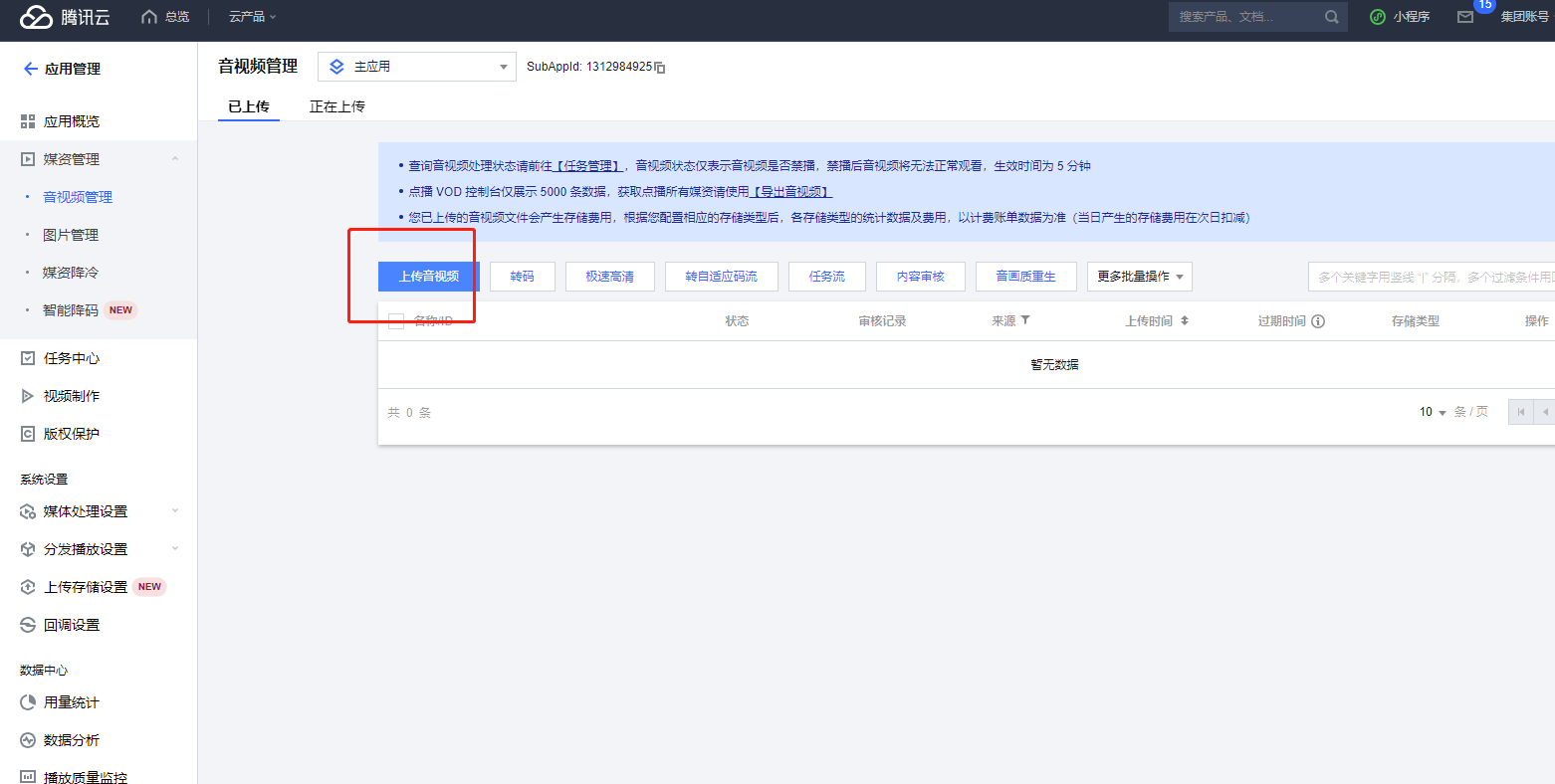Screen dimensions: 1555x784
Task: Click the Tencent Cloud logo
Action: pos(65,17)
